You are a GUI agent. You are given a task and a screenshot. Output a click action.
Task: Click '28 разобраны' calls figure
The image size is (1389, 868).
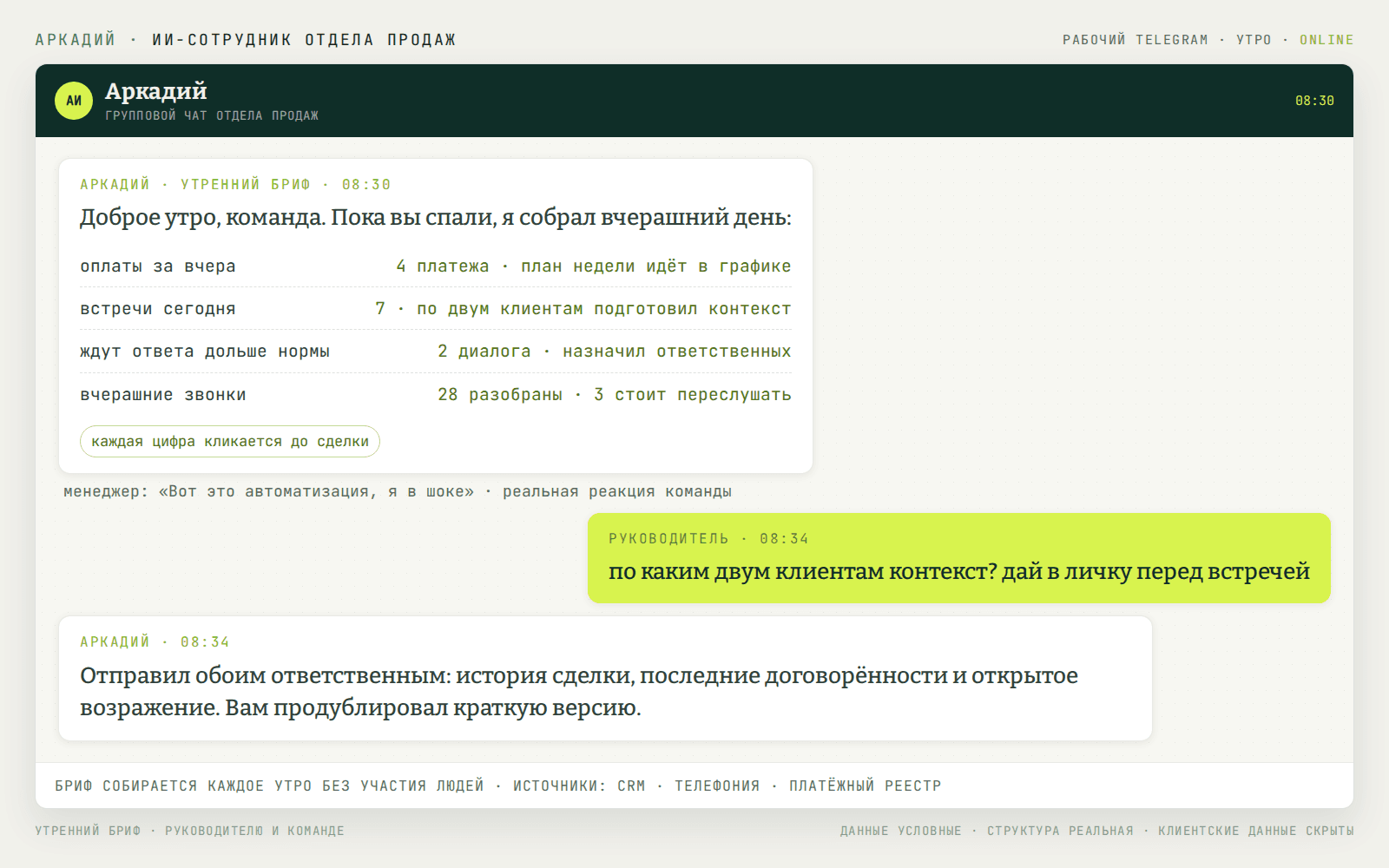[x=500, y=395]
